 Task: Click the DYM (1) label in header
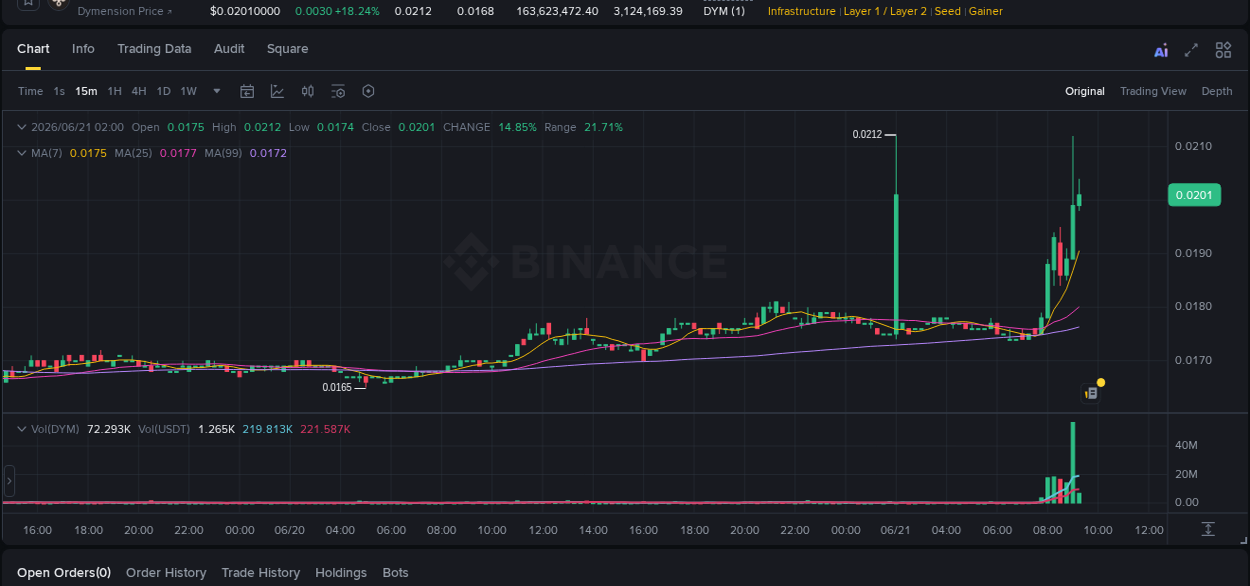[724, 11]
